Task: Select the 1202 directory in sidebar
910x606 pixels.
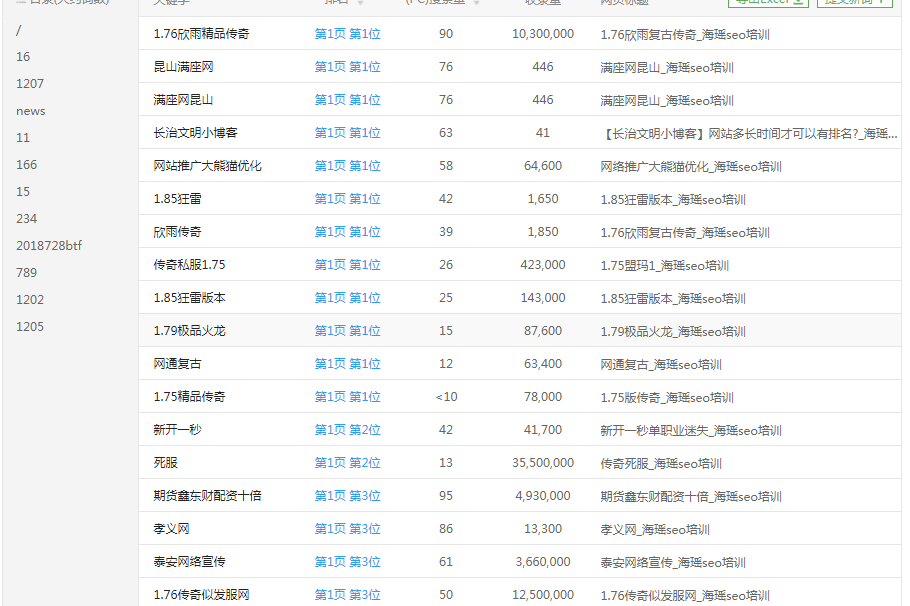Action: 30,300
